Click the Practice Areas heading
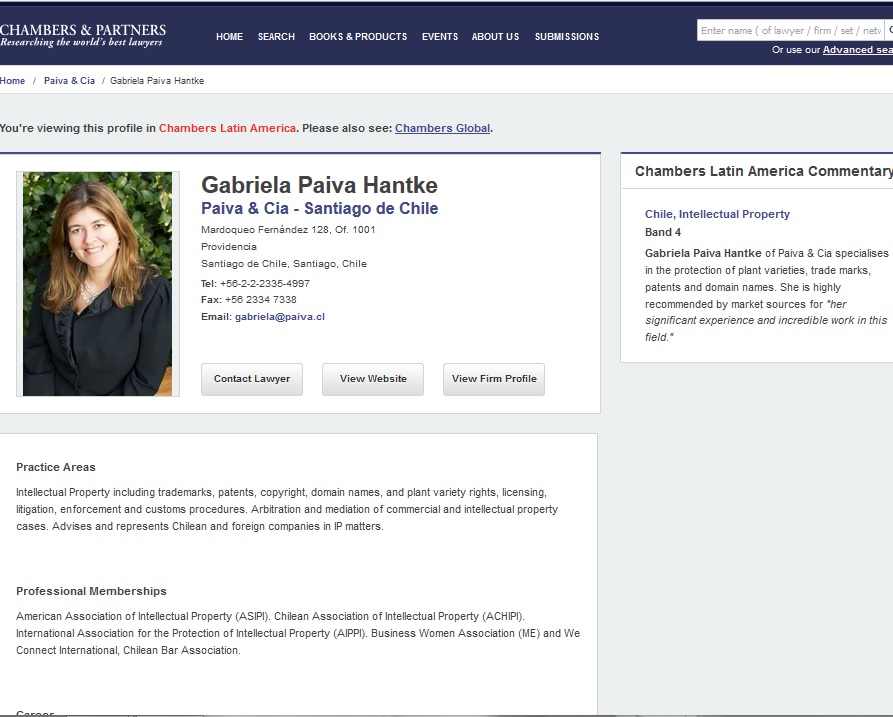The height and width of the screenshot is (717, 893). tap(56, 467)
